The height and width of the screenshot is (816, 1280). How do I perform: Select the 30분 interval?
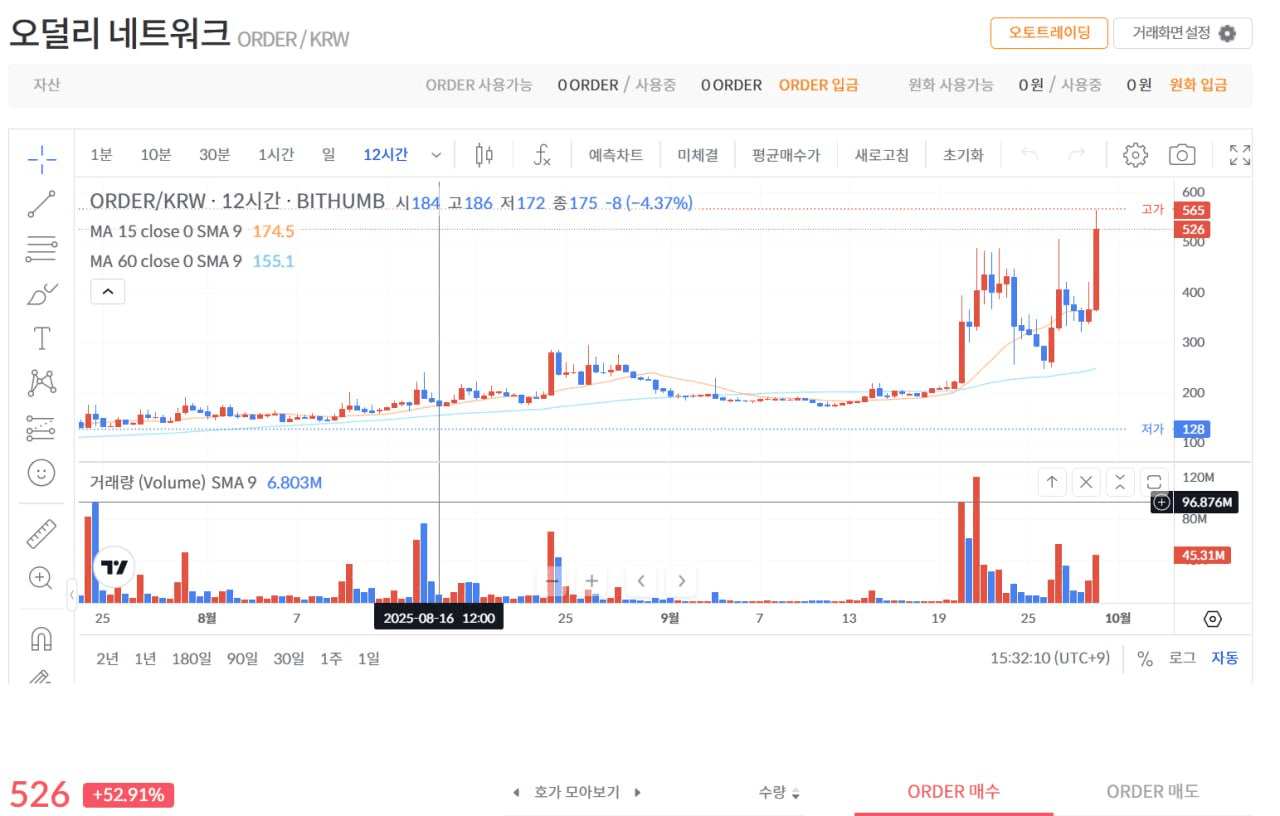(214, 155)
